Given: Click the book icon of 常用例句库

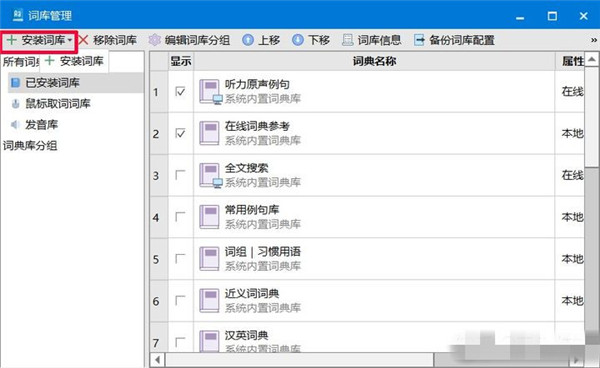Looking at the screenshot, I should coord(210,217).
